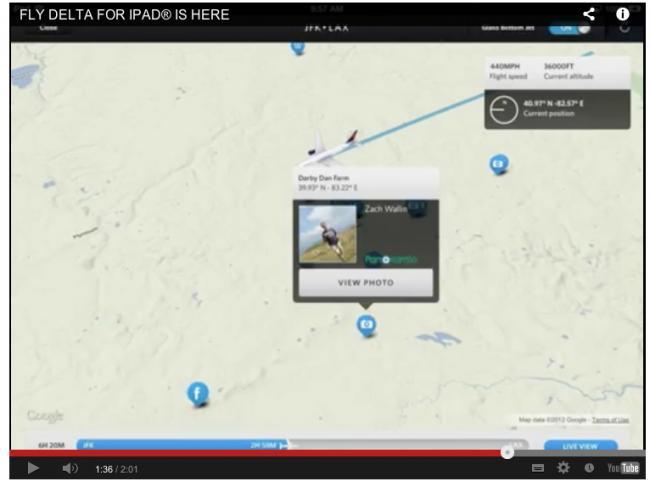Open video on YouTube via logo
Screen dimensions: 650x487
click(623, 468)
